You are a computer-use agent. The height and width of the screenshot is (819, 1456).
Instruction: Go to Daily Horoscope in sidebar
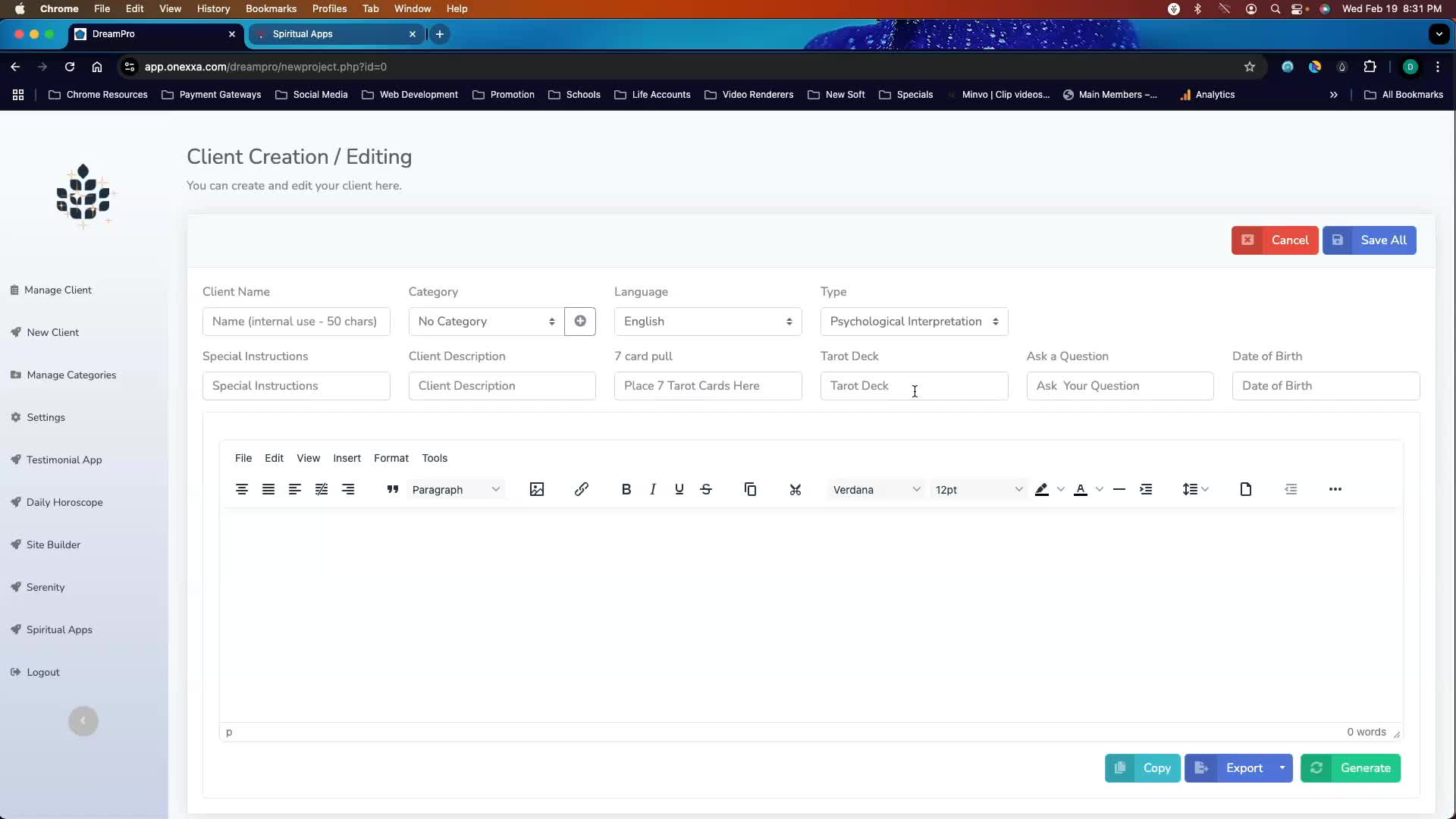[x=64, y=502]
